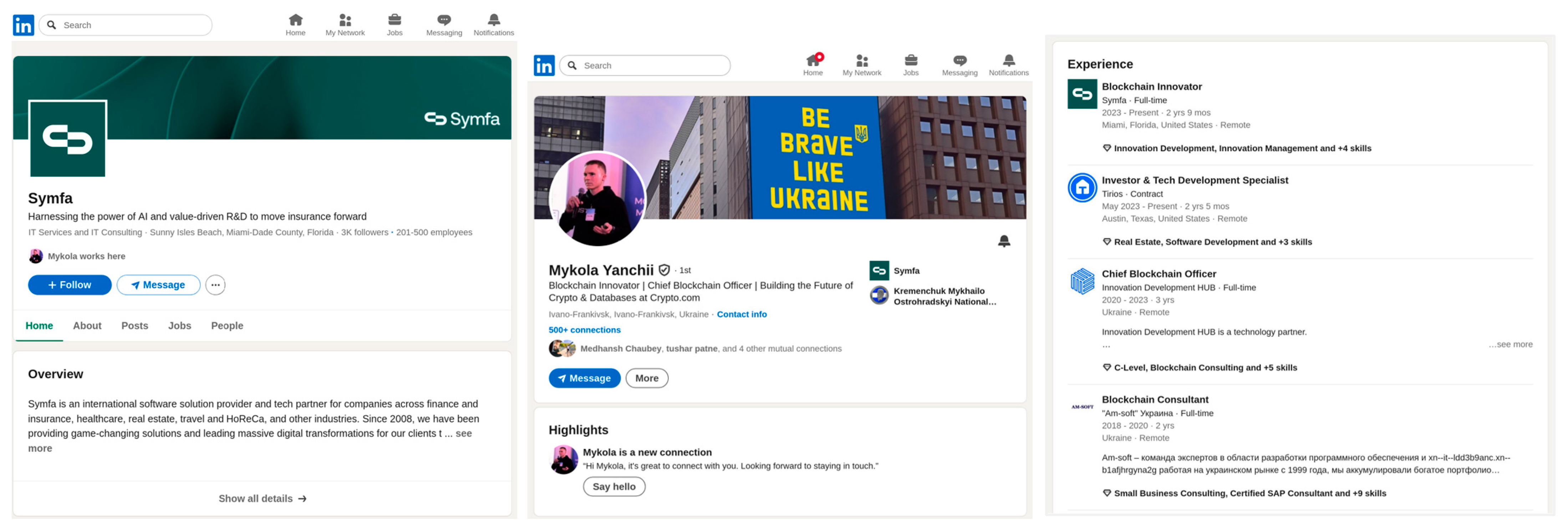Click the Contact info link
The width and height of the screenshot is (1568, 529).
pos(742,314)
